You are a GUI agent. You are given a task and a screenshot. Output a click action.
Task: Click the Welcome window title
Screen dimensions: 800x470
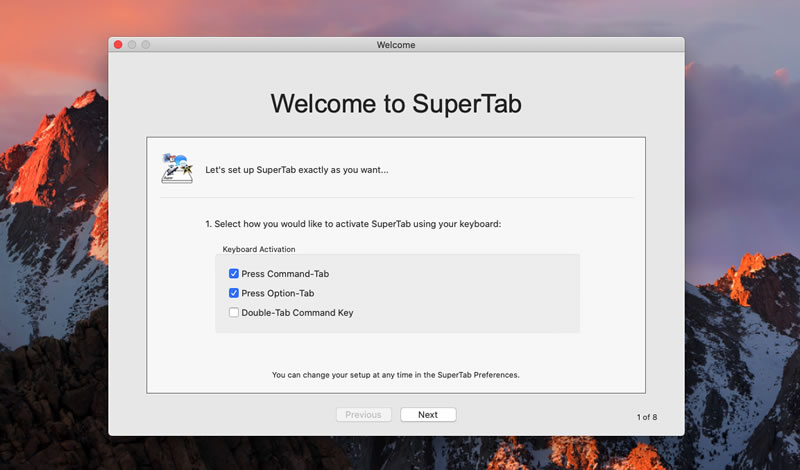pos(396,45)
